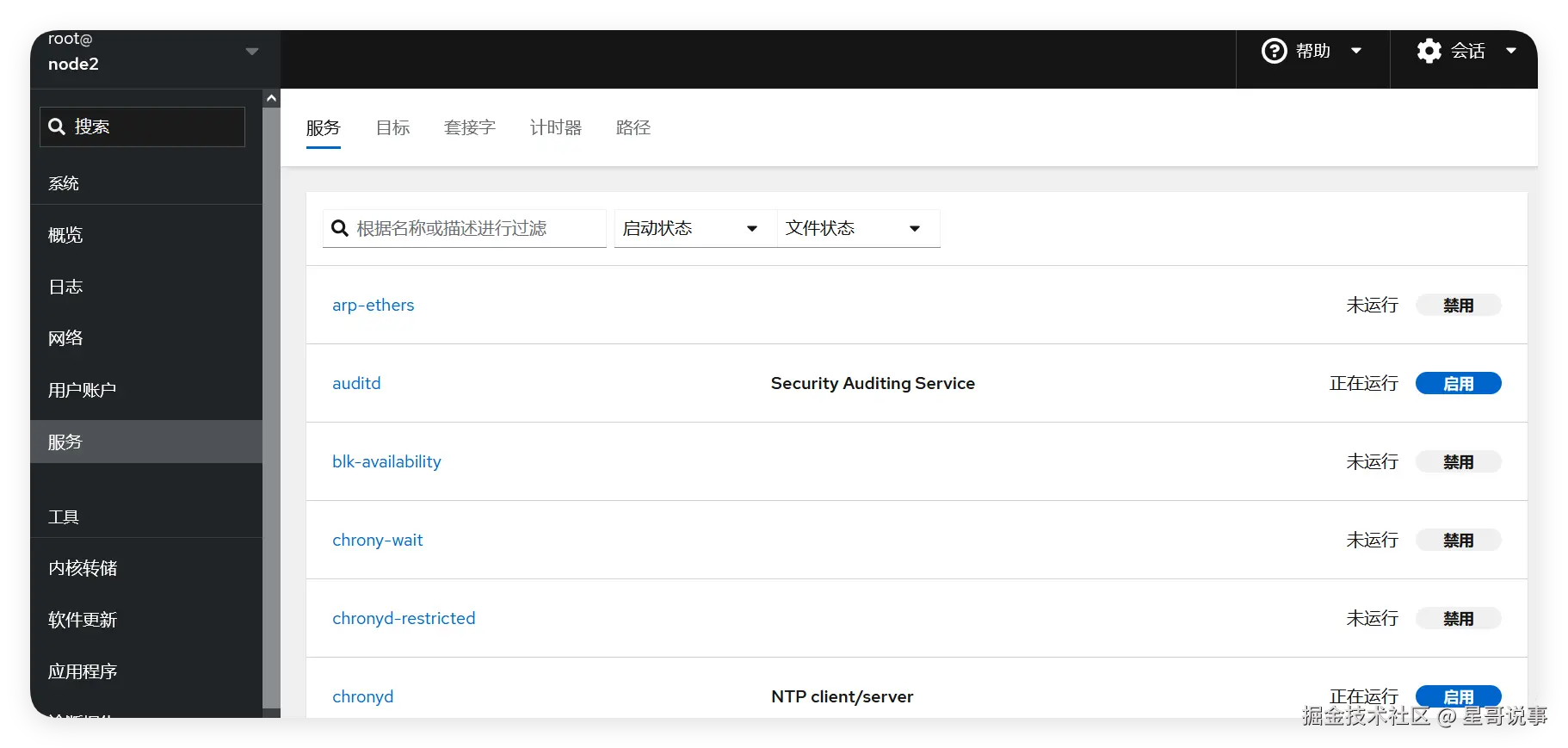Focus the sidebar 搜索 field
Image resolution: width=1568 pixels, height=748 pixels.
click(x=142, y=127)
